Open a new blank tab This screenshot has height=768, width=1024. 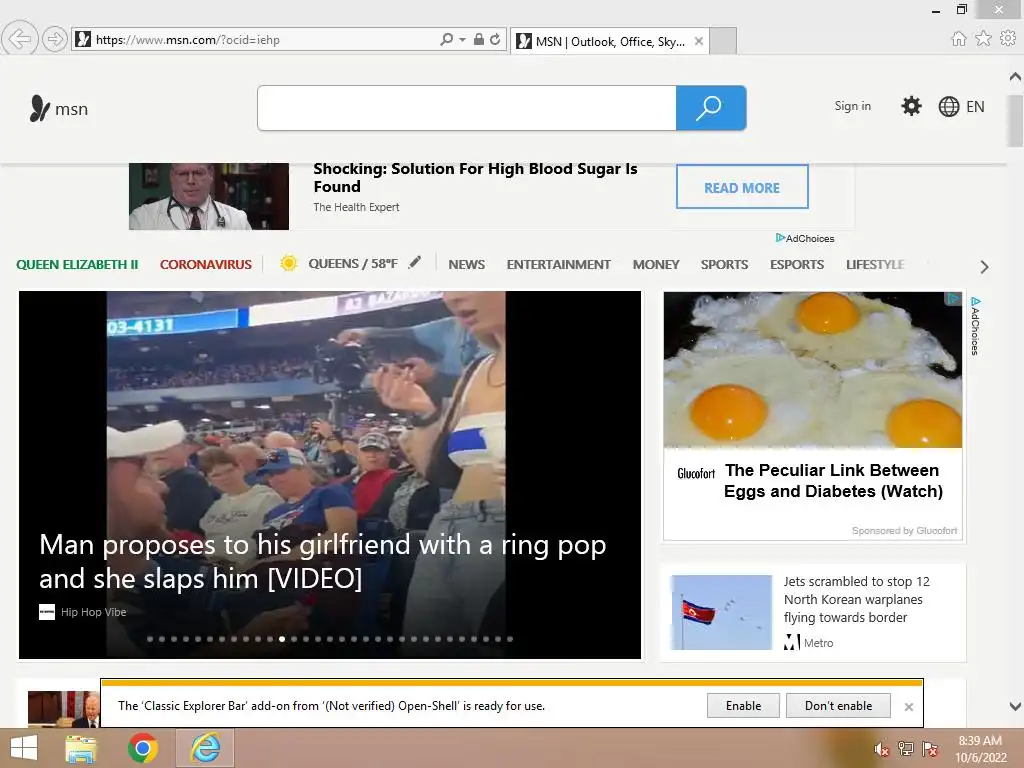point(724,41)
